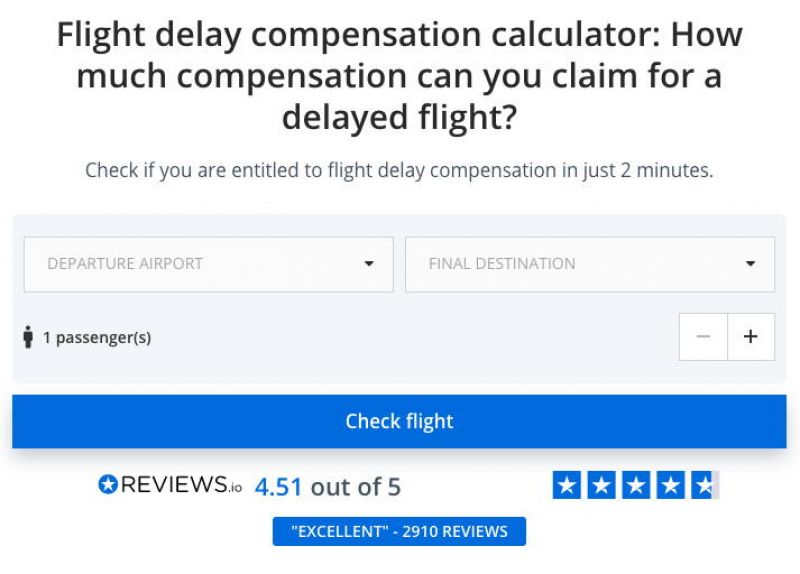This screenshot has height=574, width=800.
Task: Click the partially filled fifth star
Action: pos(705,485)
